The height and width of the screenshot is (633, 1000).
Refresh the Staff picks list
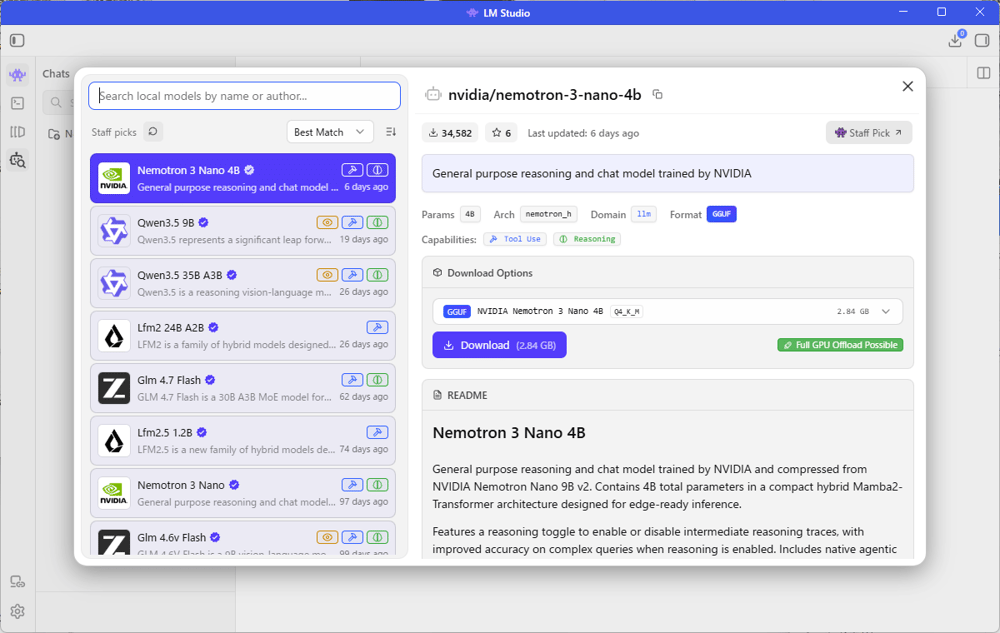(x=153, y=132)
